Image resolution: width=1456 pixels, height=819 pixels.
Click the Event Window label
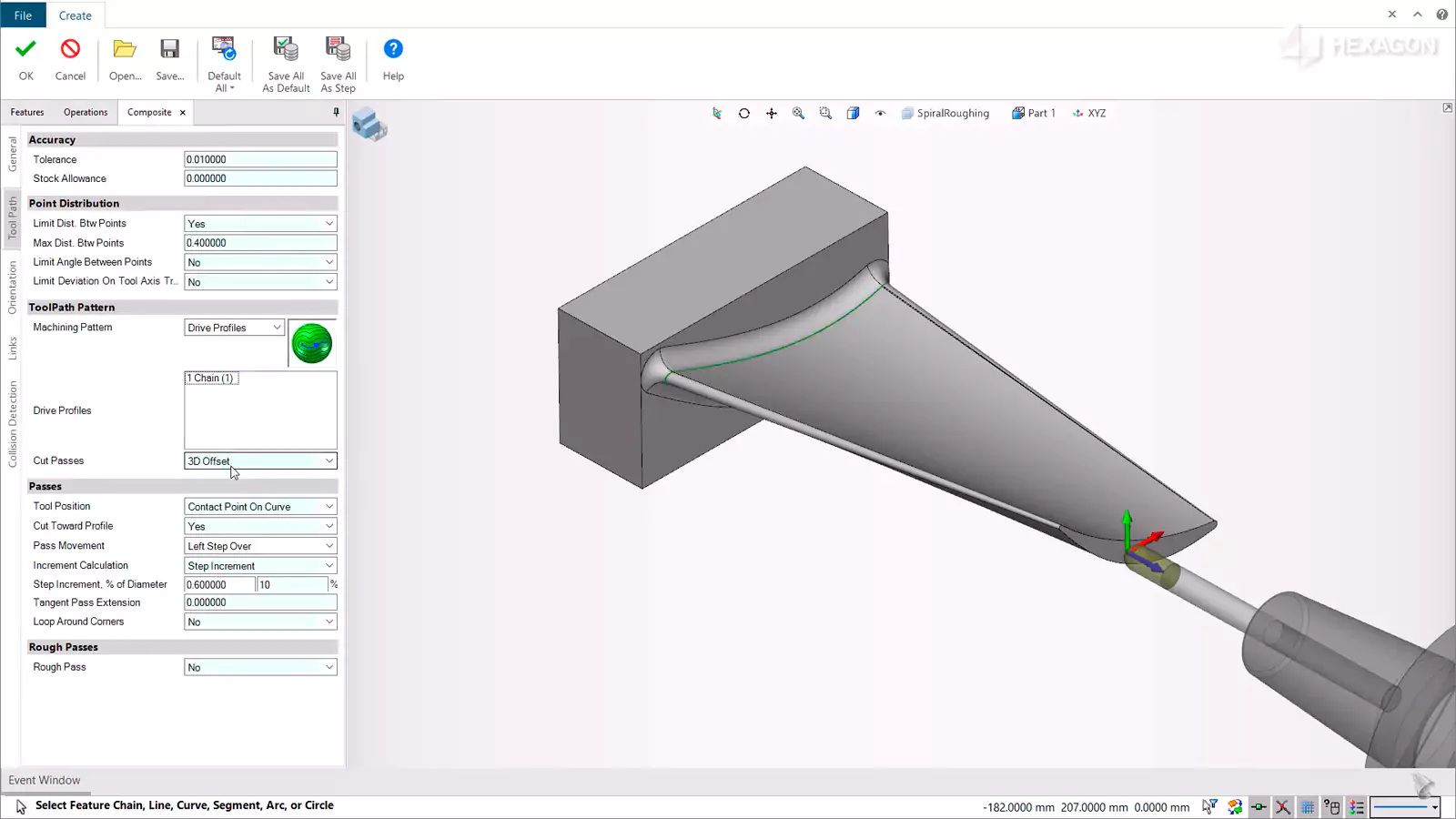[45, 781]
